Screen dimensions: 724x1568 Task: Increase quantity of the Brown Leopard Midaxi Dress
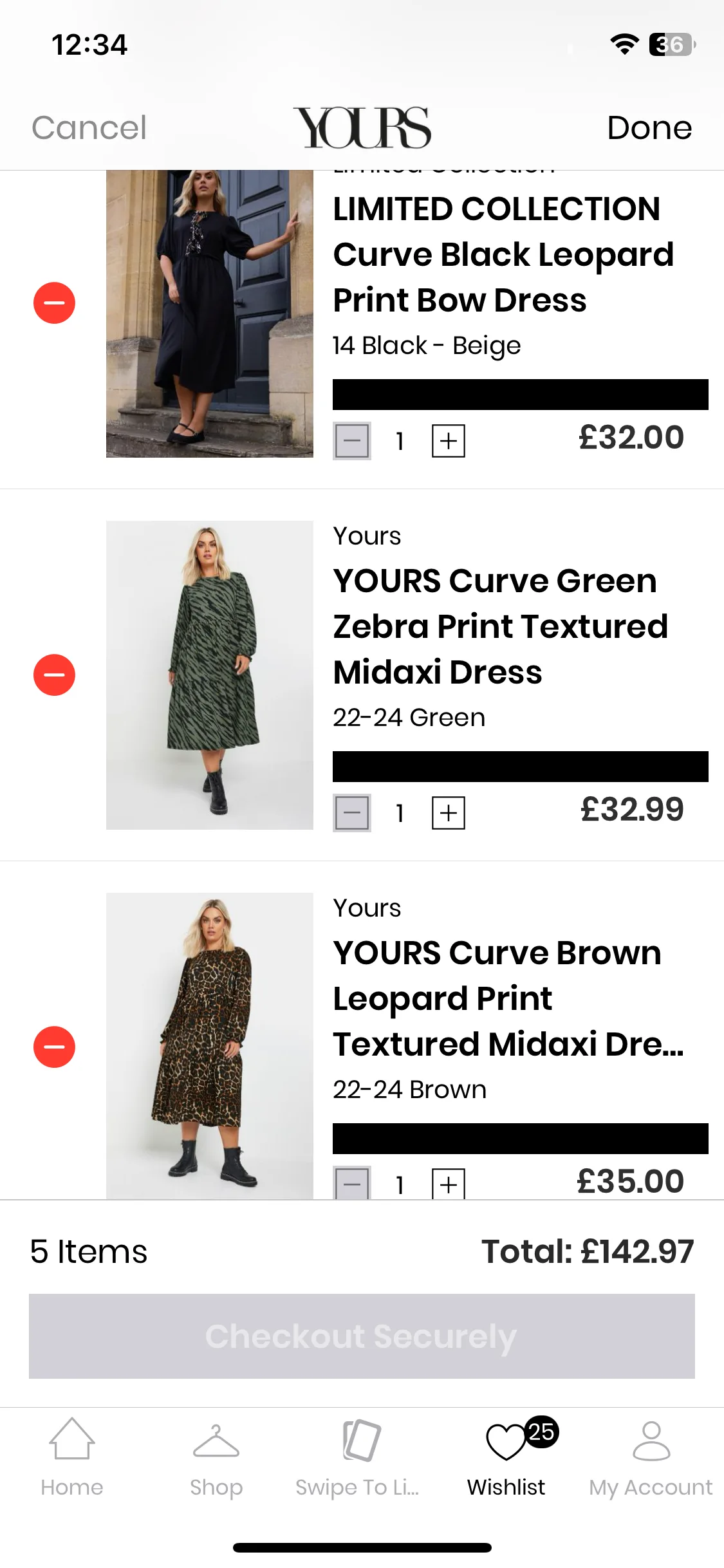pyautogui.click(x=449, y=1184)
